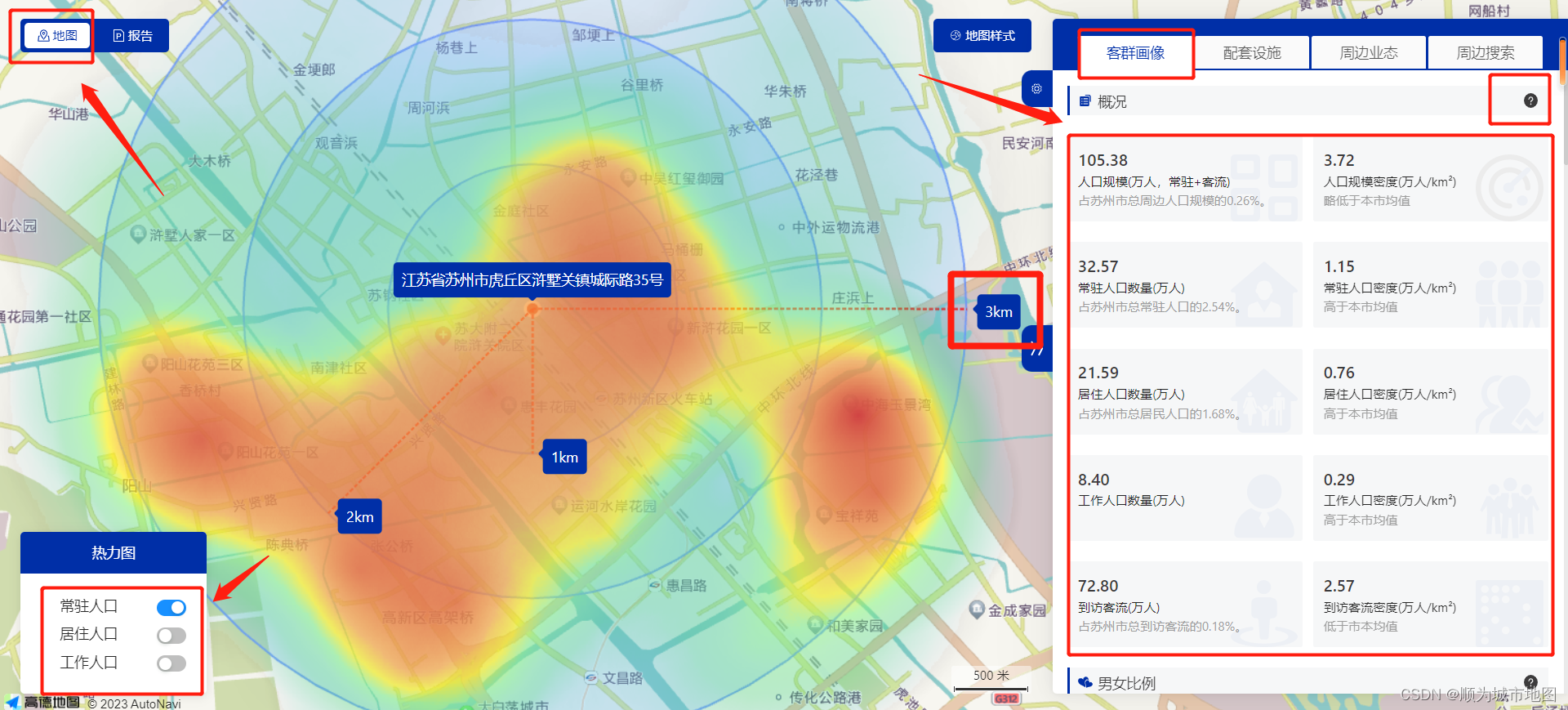Click the 男女比例 section icon

[x=1085, y=682]
